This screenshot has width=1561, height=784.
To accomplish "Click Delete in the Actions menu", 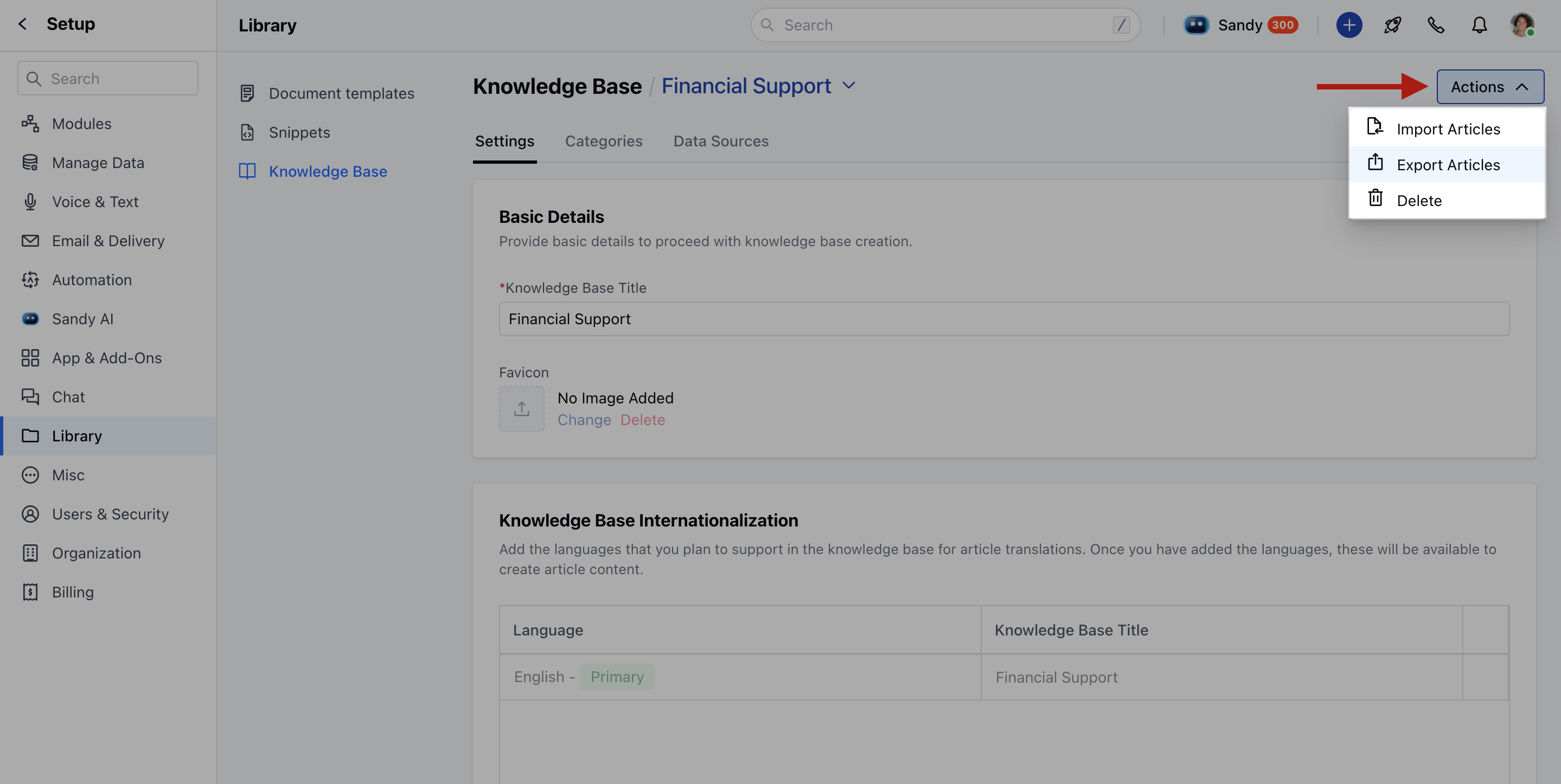I will pos(1418,201).
